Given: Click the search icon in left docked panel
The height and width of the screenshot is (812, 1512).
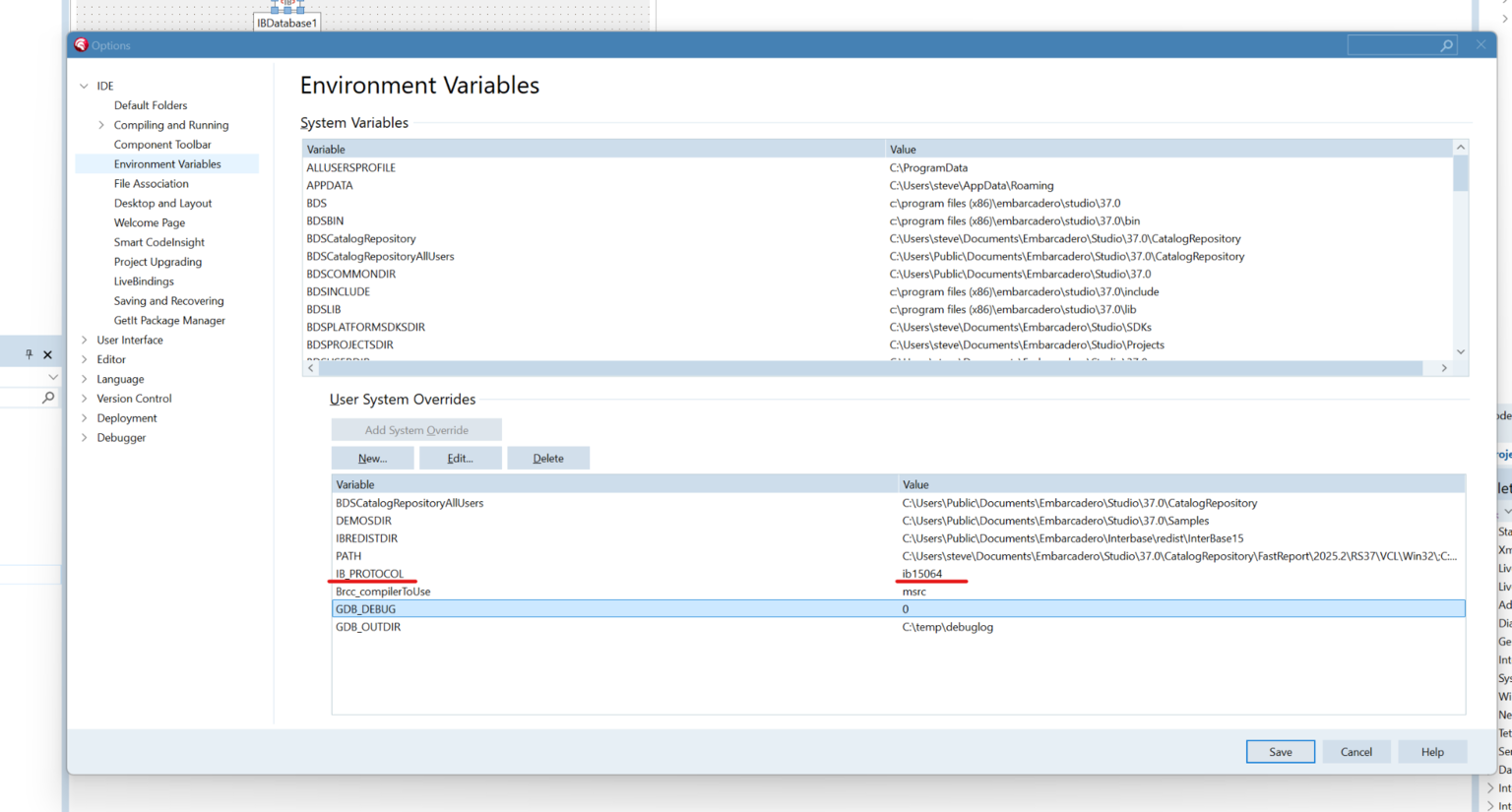Looking at the screenshot, I should click(x=47, y=398).
